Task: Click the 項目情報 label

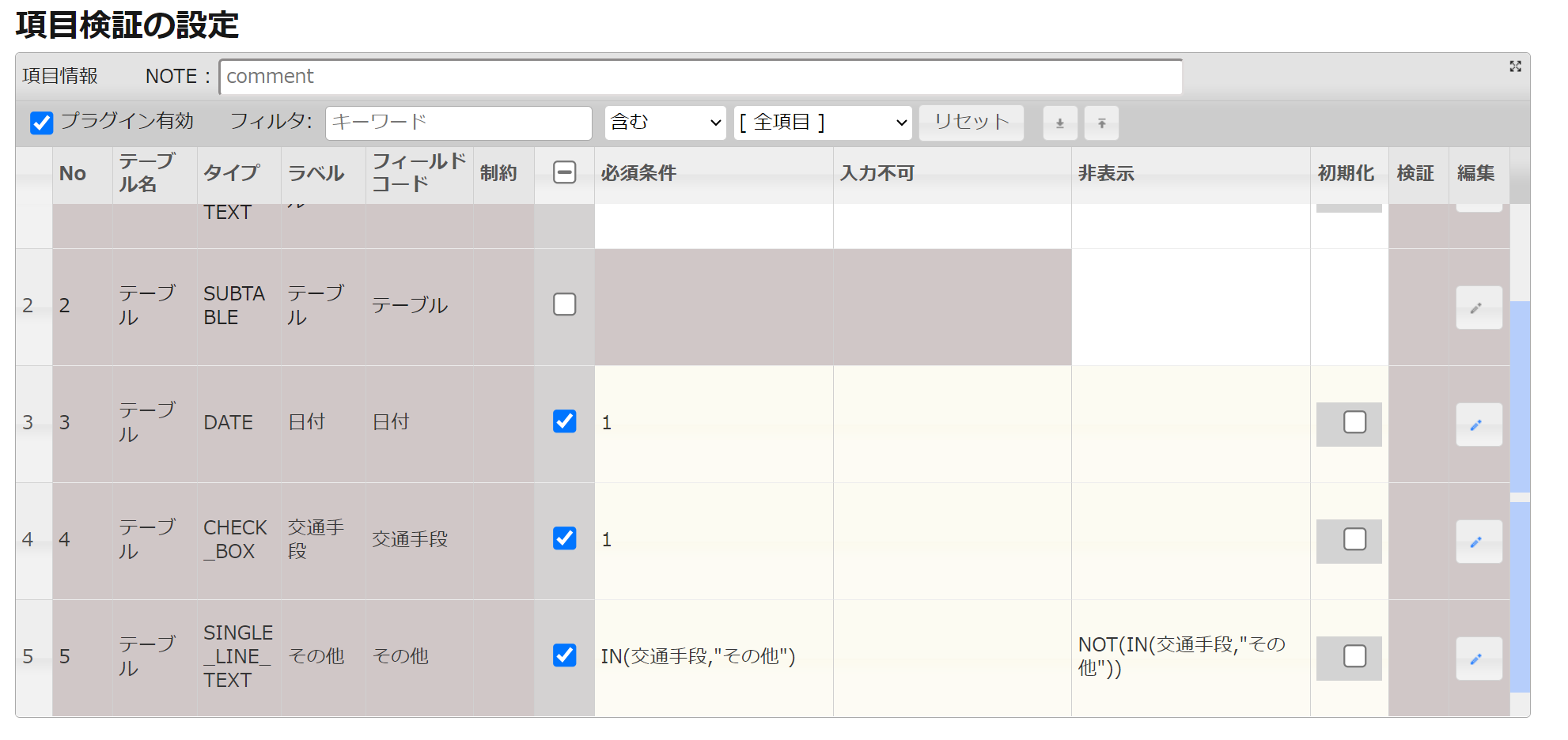Action: [60, 77]
